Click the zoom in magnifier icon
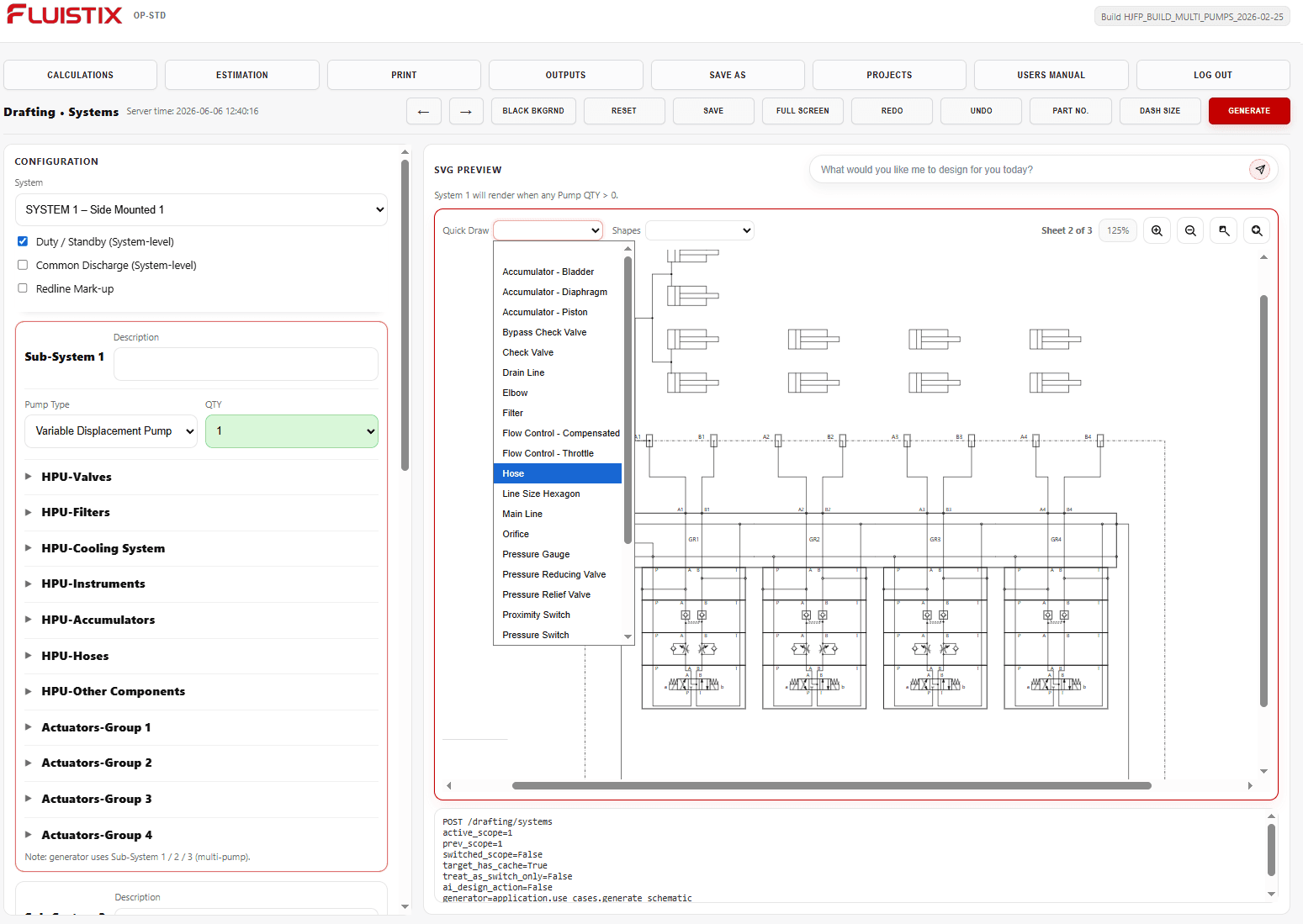The image size is (1303, 924). click(x=1157, y=230)
